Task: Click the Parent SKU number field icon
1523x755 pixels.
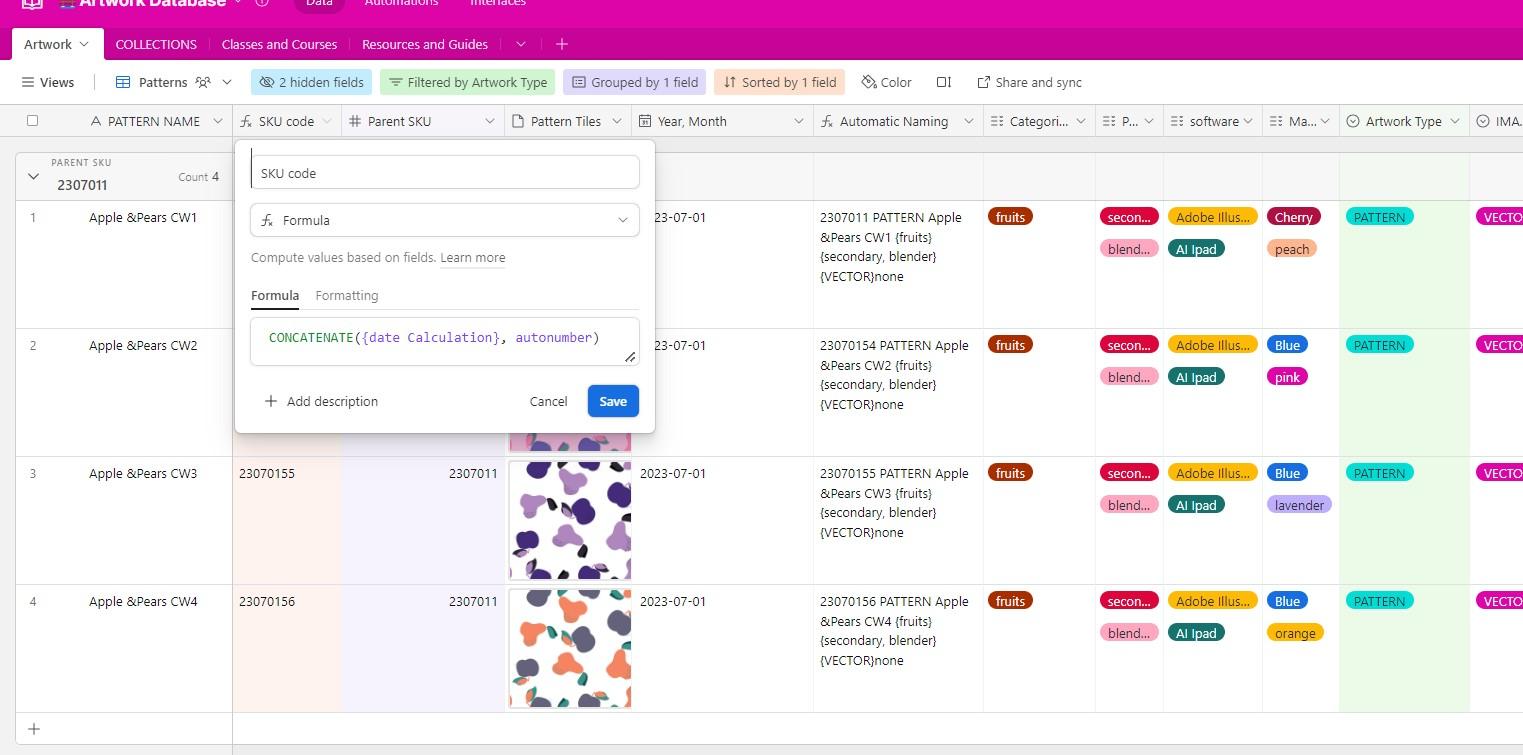Action: [355, 121]
